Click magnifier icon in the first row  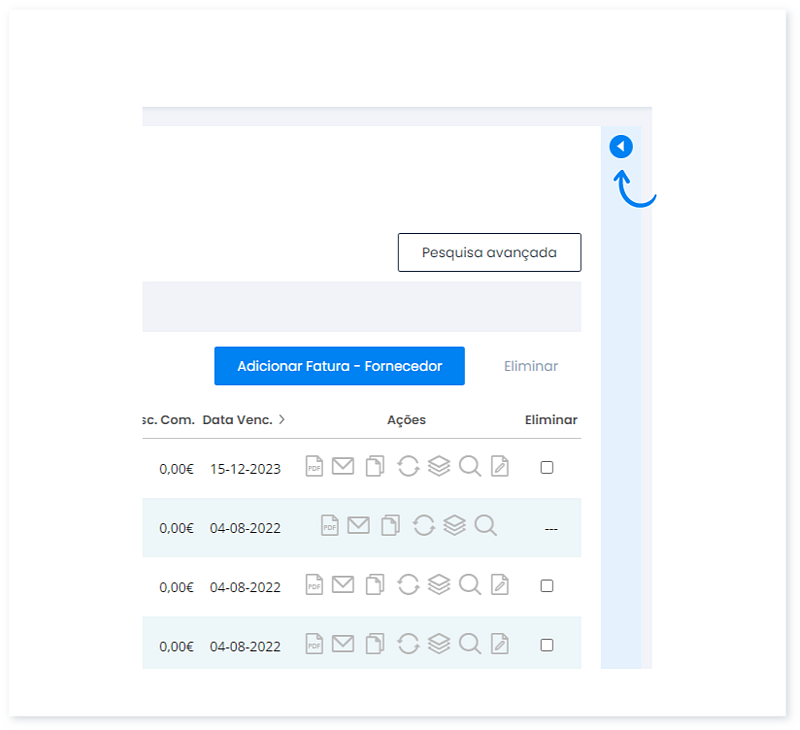[x=470, y=467]
